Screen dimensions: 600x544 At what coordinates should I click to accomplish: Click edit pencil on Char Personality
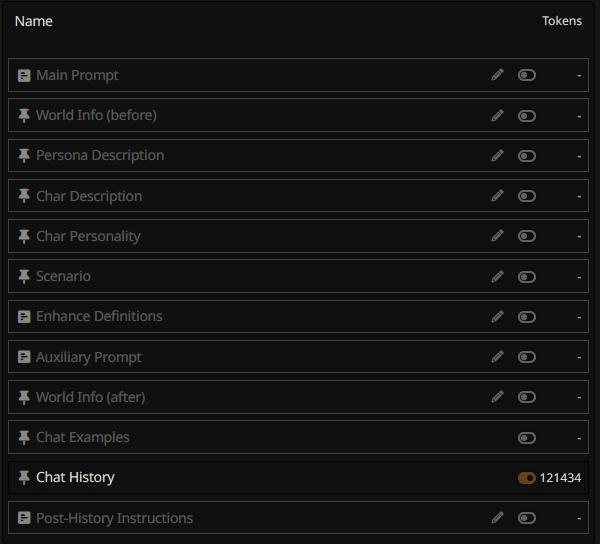click(497, 236)
